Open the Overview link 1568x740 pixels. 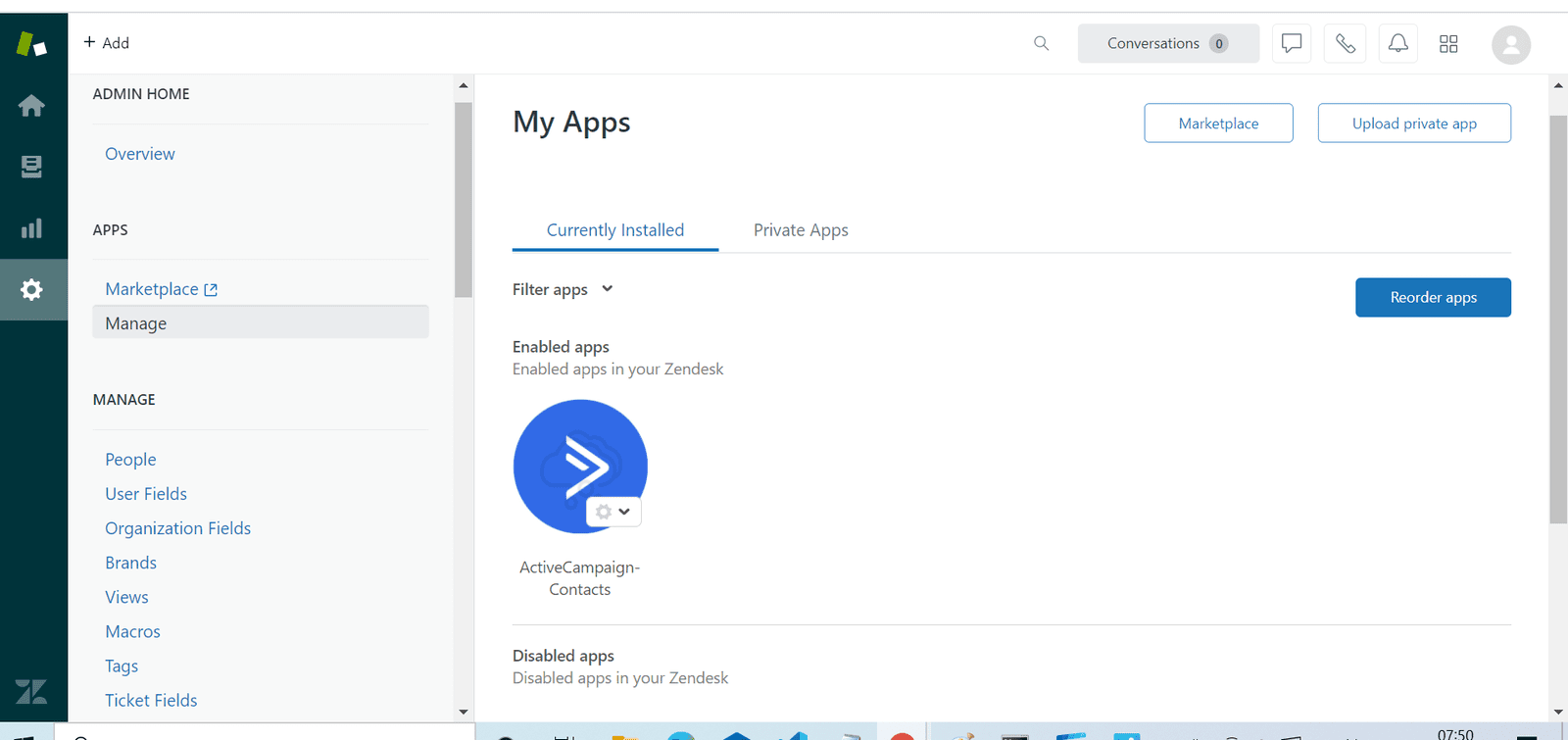point(140,154)
